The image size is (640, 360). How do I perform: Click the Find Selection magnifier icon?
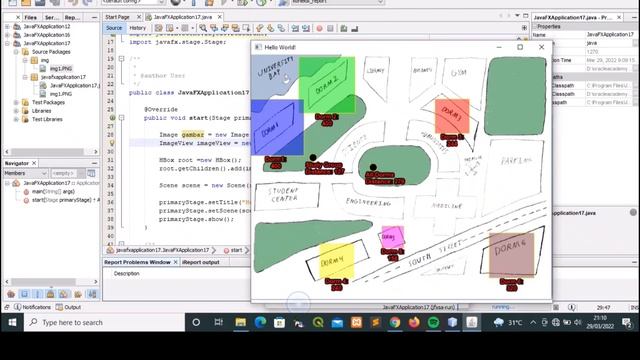tap(203, 28)
